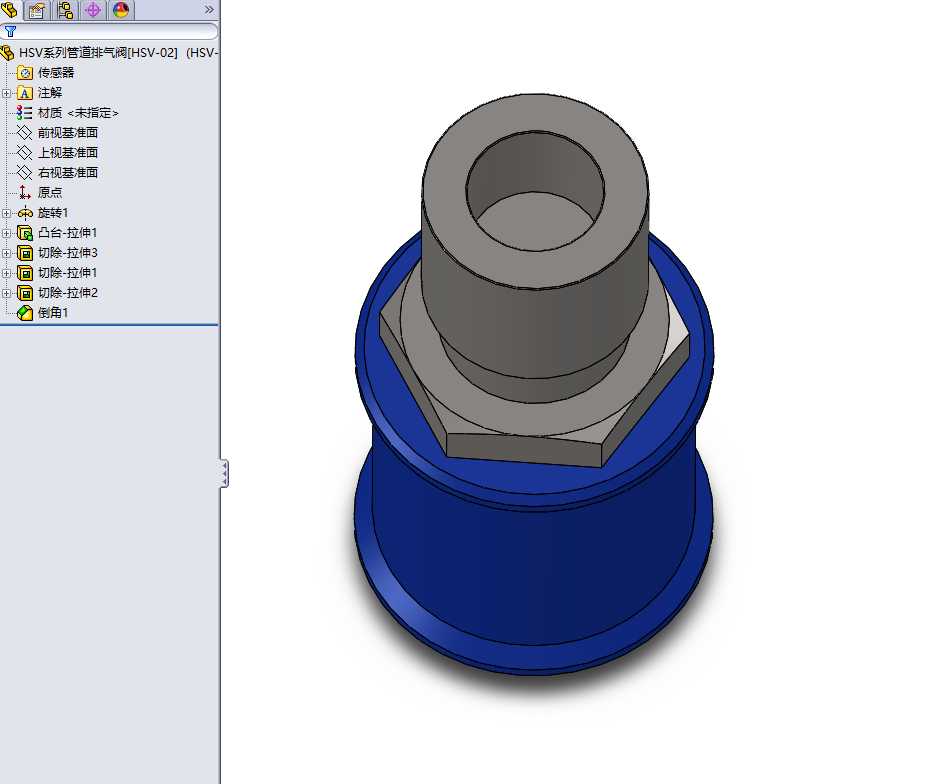The image size is (933, 784).
Task: Click the part icon beside HSV系列管道排气阀
Action: (7, 53)
